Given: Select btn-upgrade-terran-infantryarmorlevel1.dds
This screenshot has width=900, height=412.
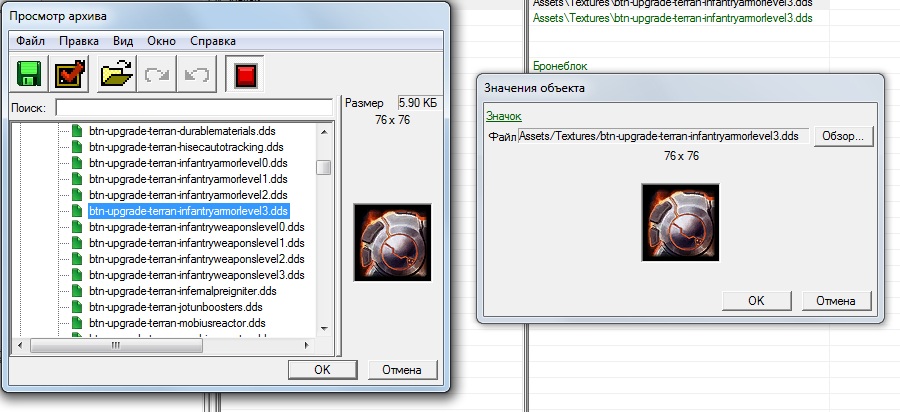Looking at the screenshot, I should (188, 179).
